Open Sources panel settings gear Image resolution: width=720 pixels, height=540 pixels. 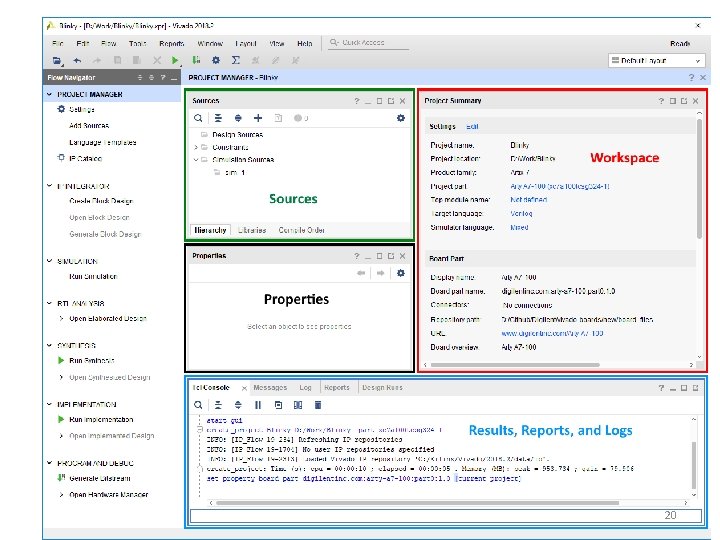point(401,118)
